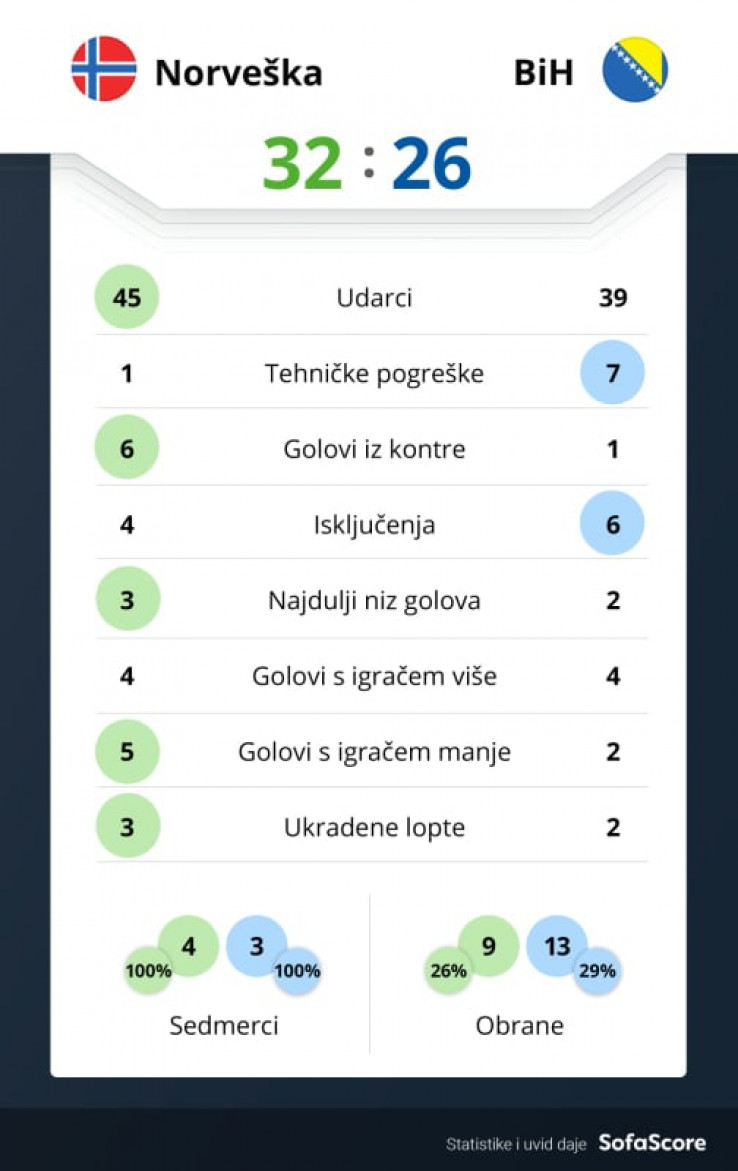
Task: Click the Bosnia and Herzegovina flag icon
Action: click(x=635, y=70)
